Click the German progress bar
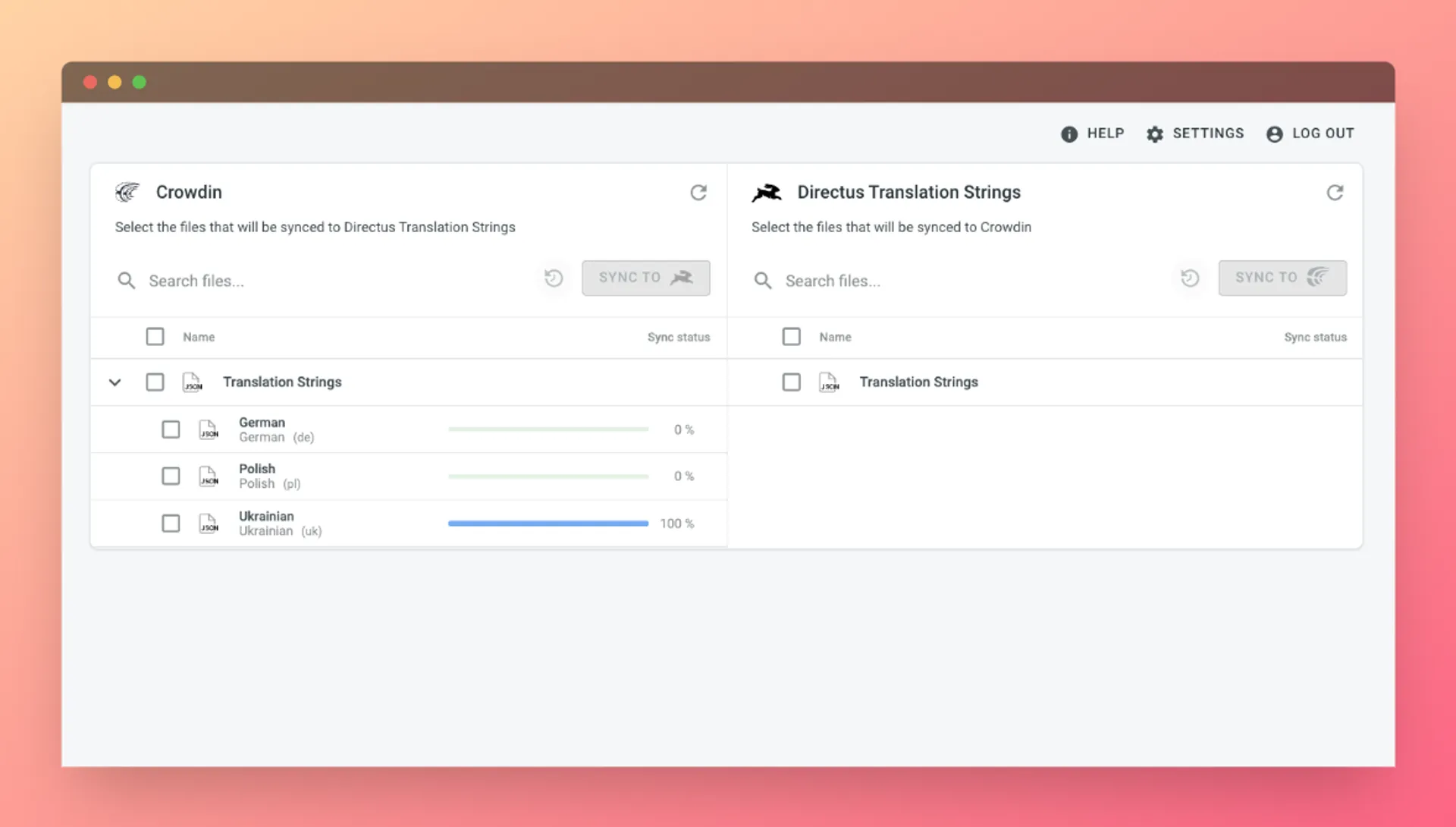 pyautogui.click(x=548, y=429)
